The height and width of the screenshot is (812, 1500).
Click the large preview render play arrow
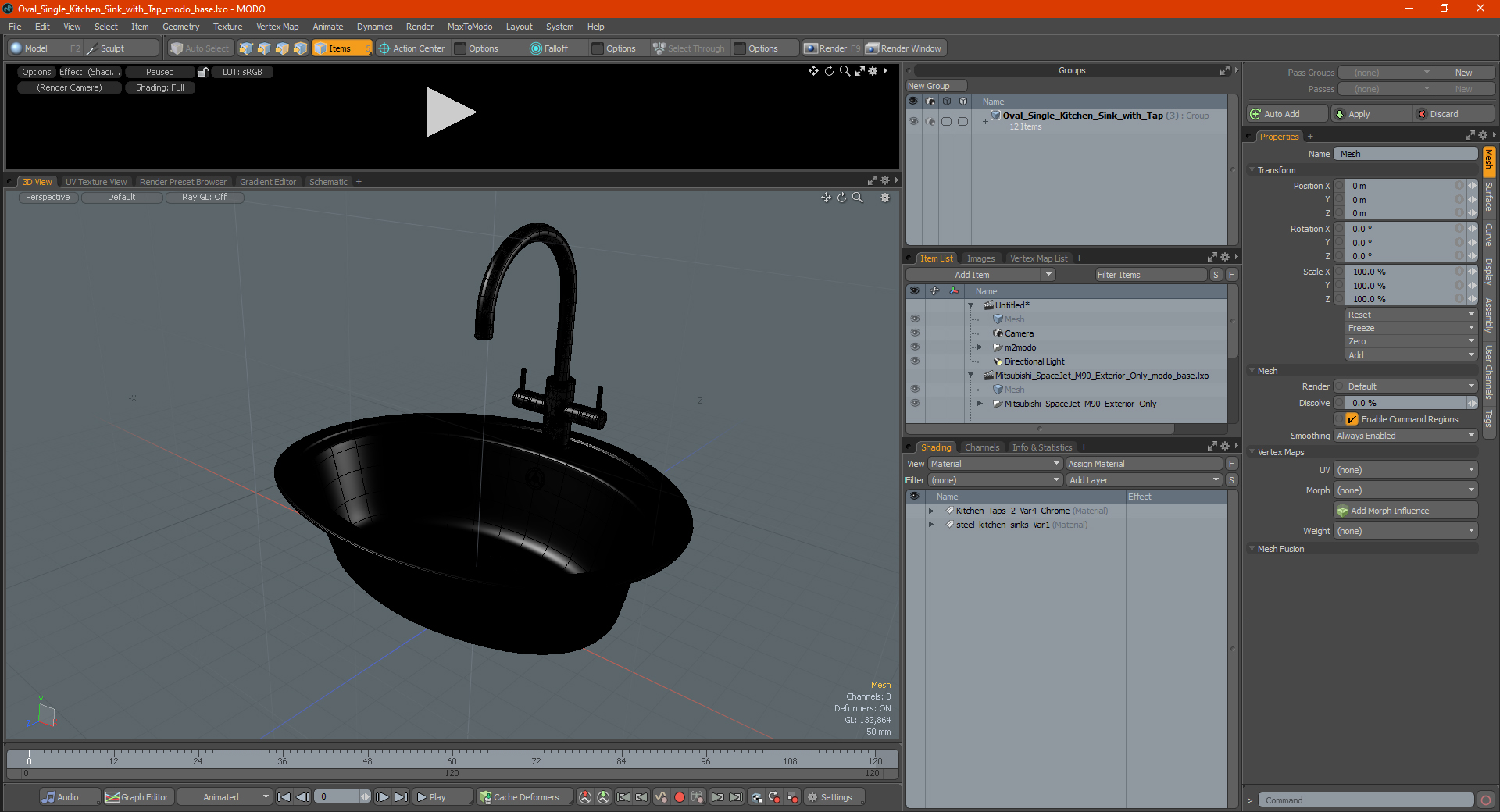point(451,112)
